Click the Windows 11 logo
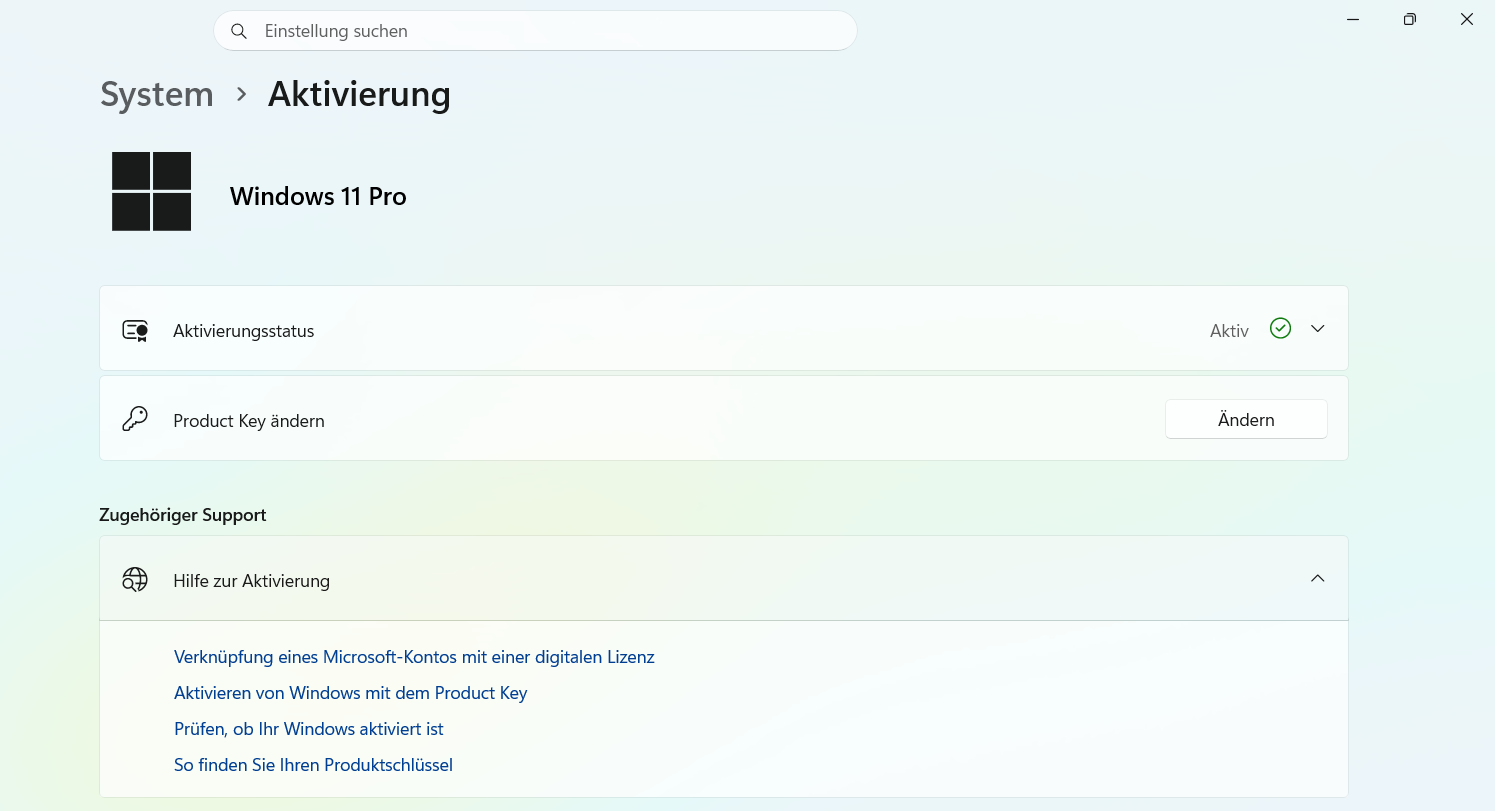This screenshot has width=1495, height=811. click(x=151, y=191)
